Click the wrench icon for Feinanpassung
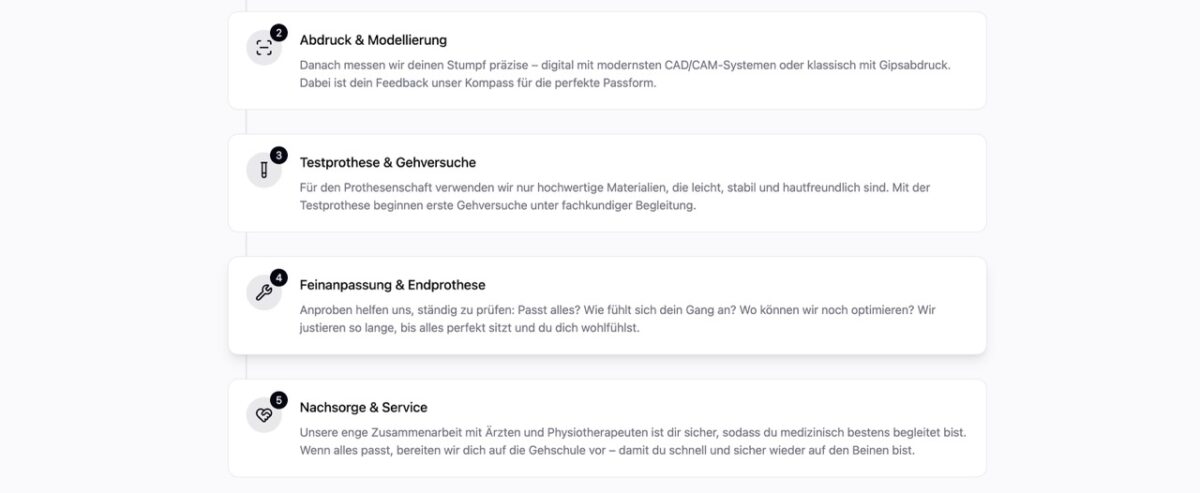 (264, 293)
